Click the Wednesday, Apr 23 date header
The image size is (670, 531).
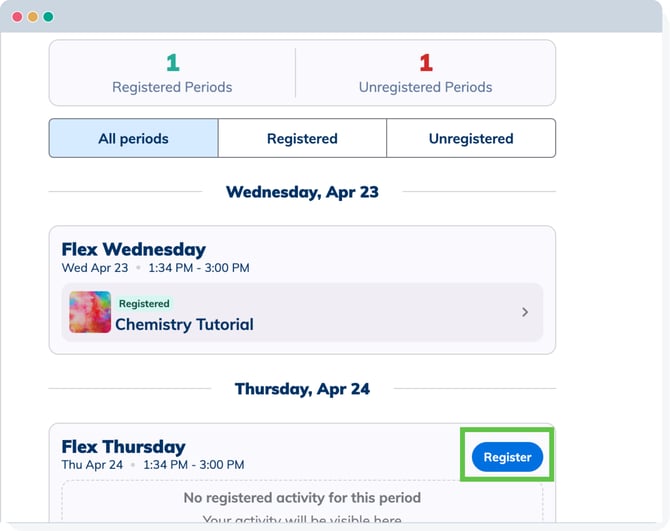point(302,192)
